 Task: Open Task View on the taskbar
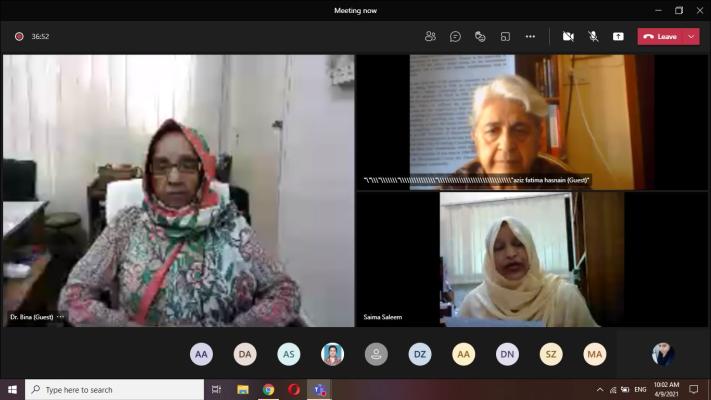pos(216,389)
